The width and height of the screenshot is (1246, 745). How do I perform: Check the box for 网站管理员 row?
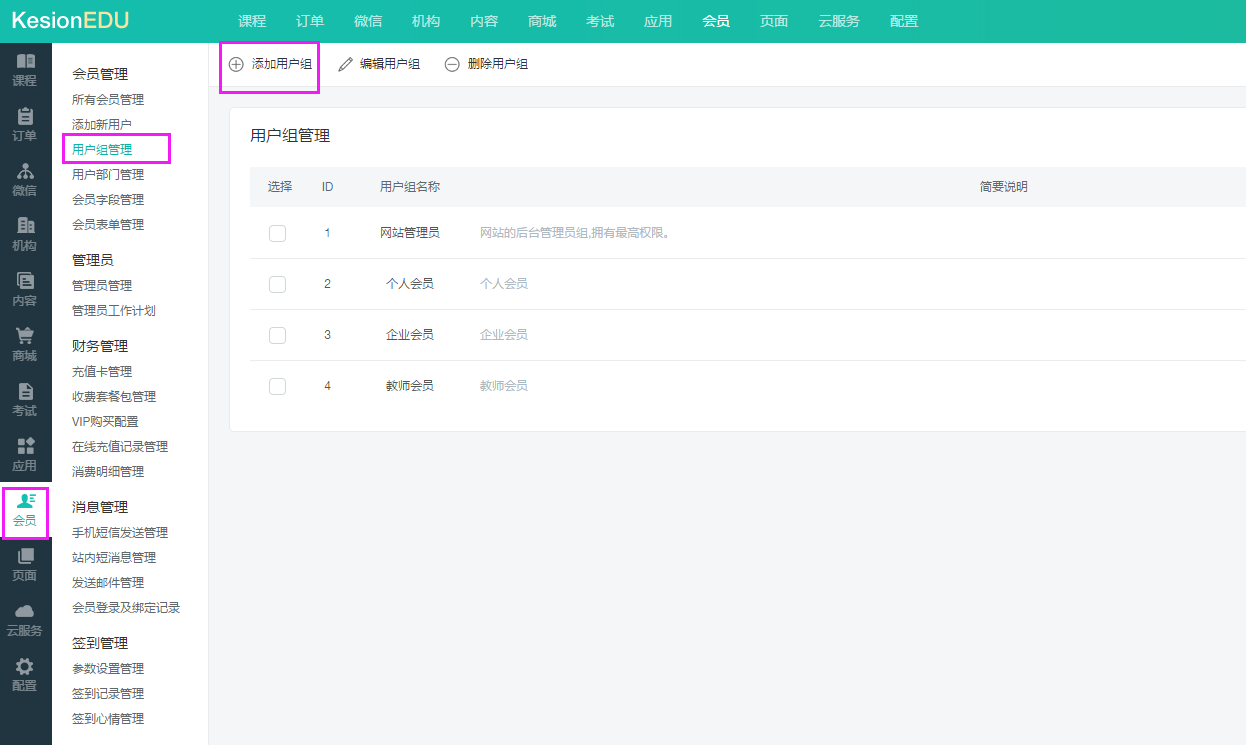coord(277,233)
